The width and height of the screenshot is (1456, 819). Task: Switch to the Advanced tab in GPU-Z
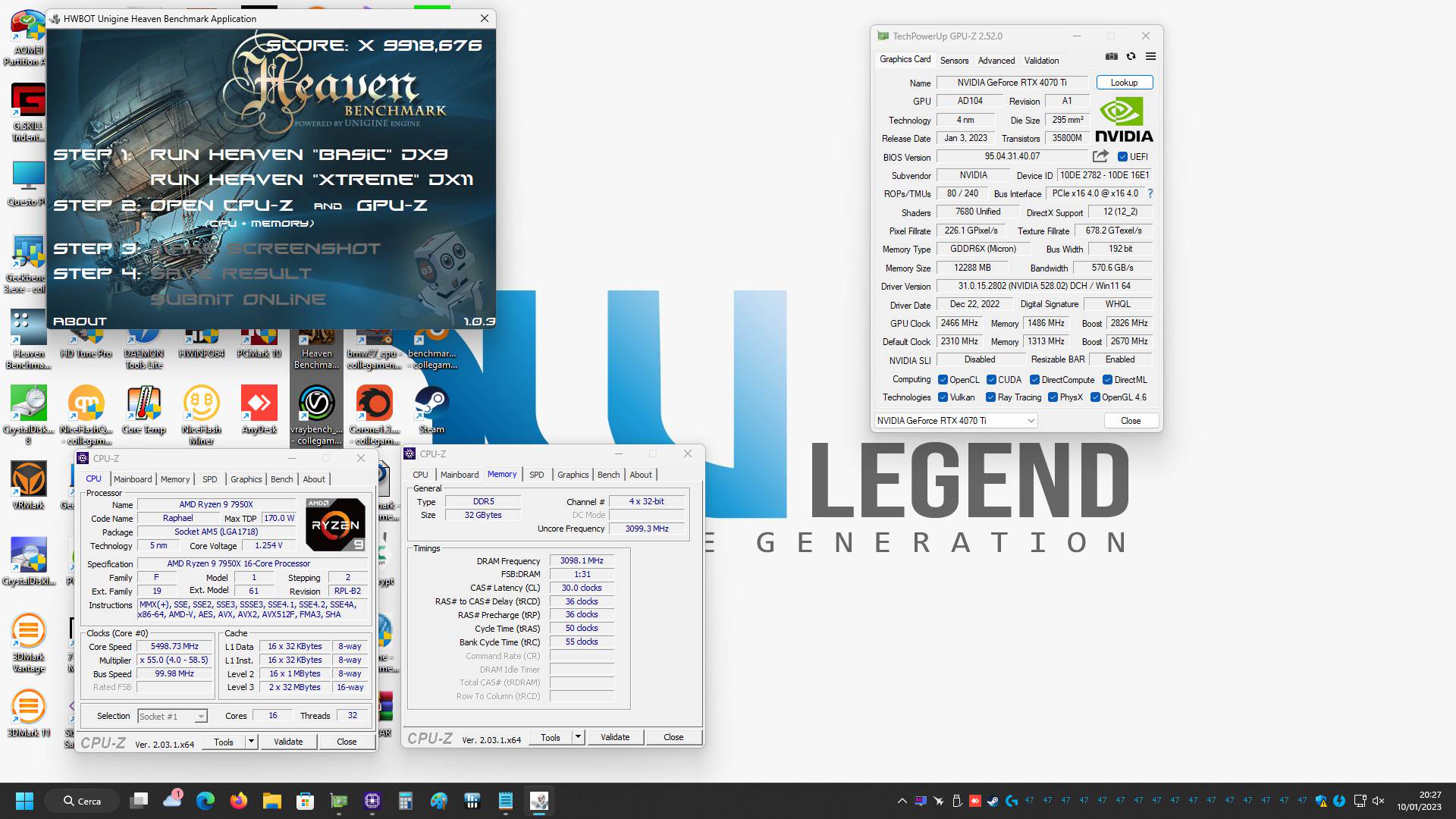pyautogui.click(x=996, y=61)
